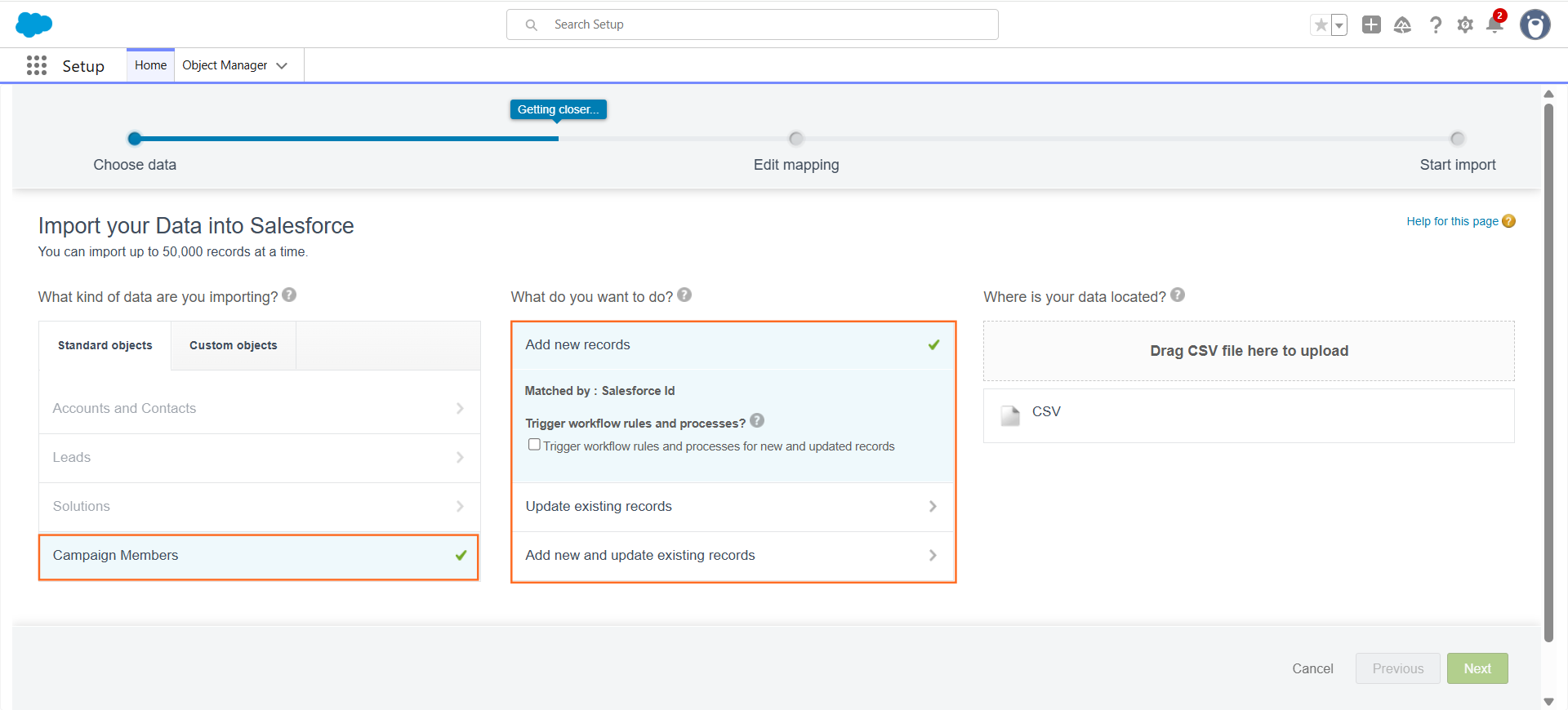Click the green checkmark on Add new records

(x=933, y=344)
